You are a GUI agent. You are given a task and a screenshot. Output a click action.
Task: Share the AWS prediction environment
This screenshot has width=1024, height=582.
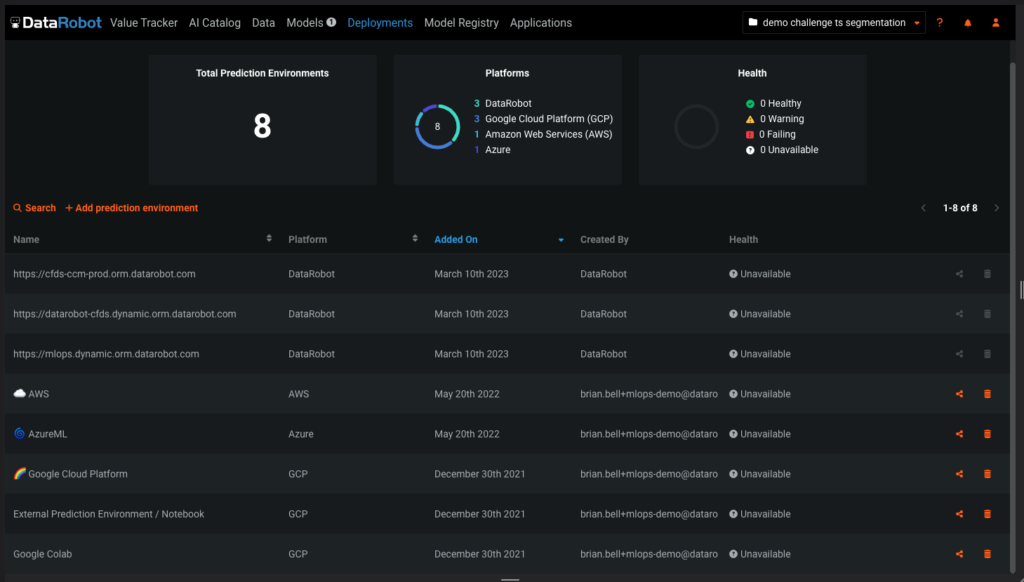pos(959,394)
